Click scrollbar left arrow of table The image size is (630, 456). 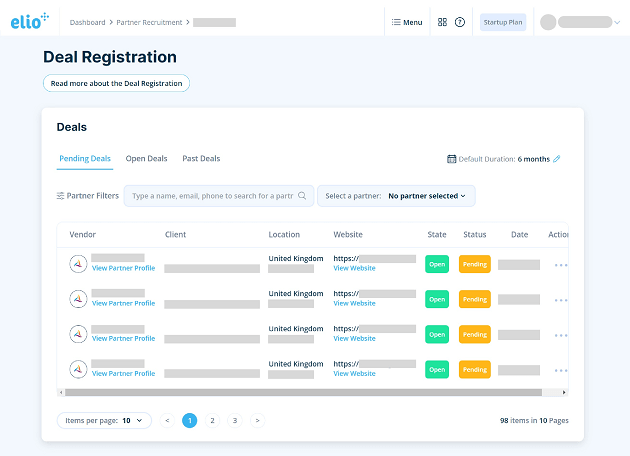(x=61, y=392)
